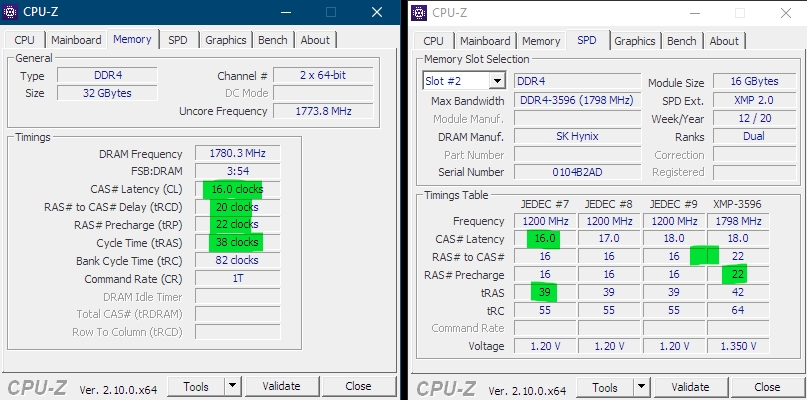
Task: Switch to the Memory tab in the right window
Action: [x=541, y=41]
